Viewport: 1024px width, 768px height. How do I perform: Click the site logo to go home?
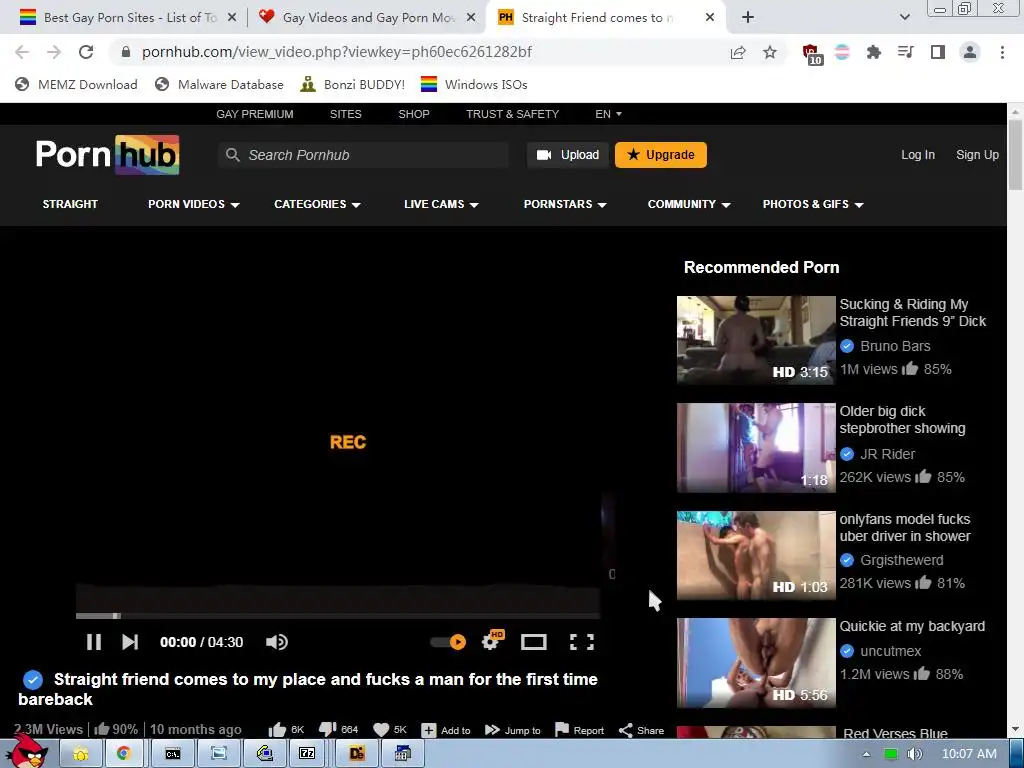pyautogui.click(x=108, y=155)
